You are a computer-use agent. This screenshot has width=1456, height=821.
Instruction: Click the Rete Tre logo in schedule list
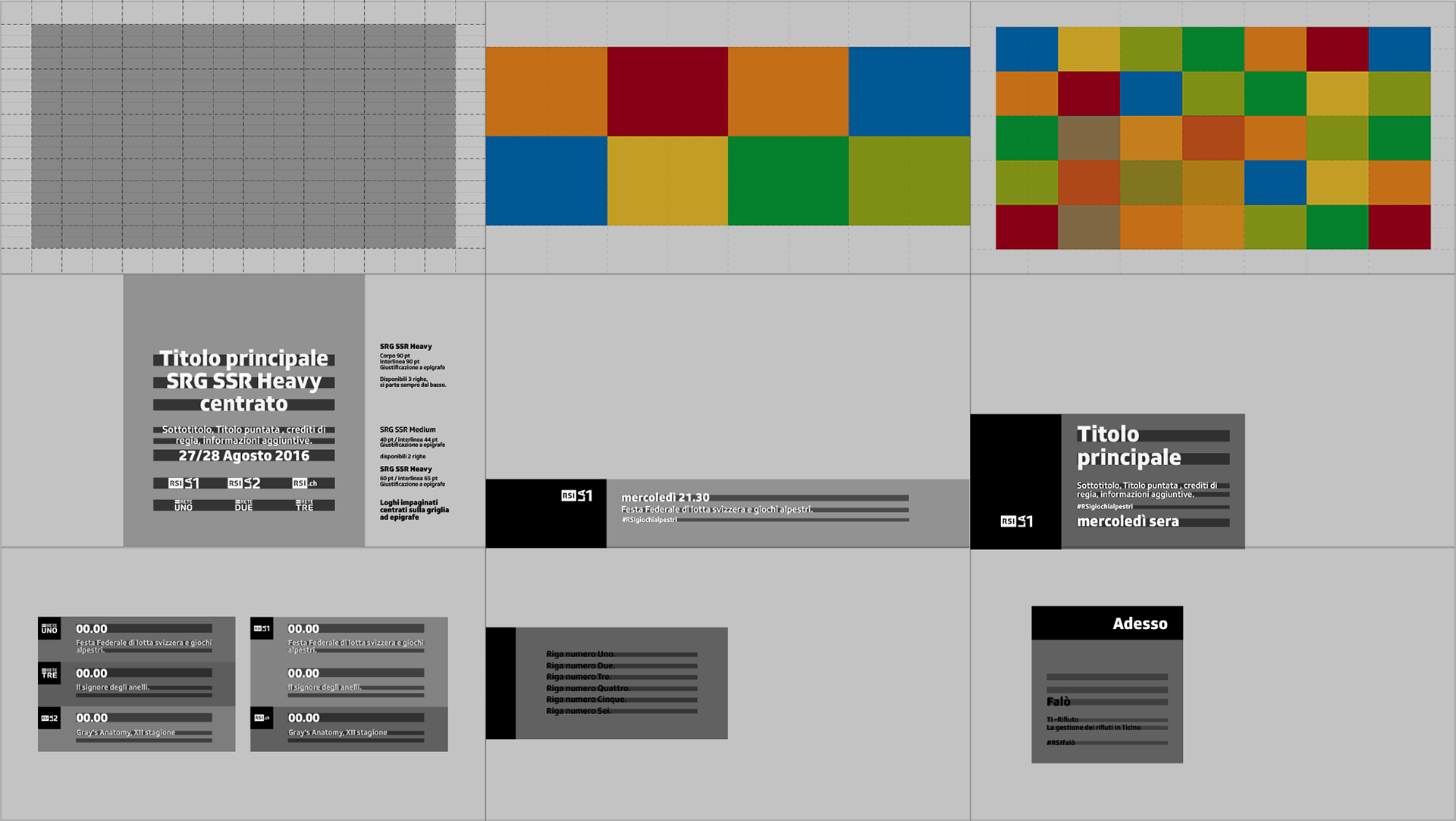point(49,673)
